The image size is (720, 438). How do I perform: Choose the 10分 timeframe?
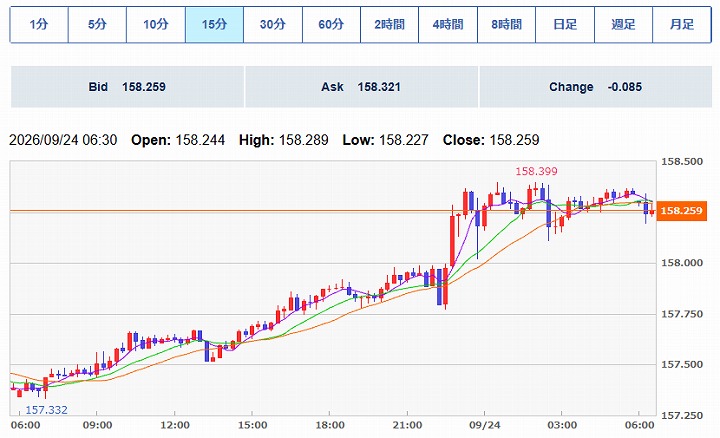point(156,24)
